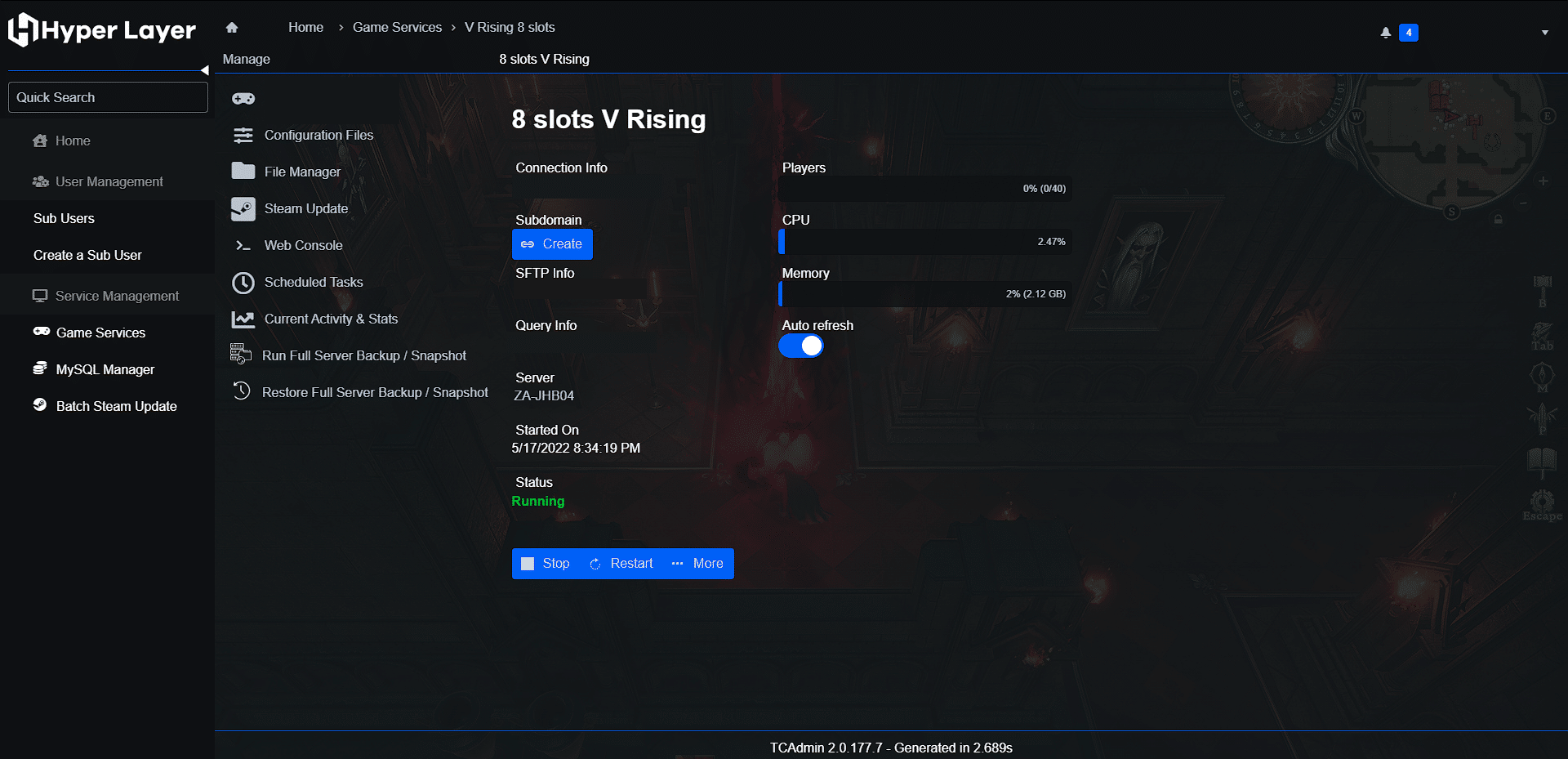Click the notification count badge 4
Screen dimensions: 1568x759
(x=1409, y=33)
